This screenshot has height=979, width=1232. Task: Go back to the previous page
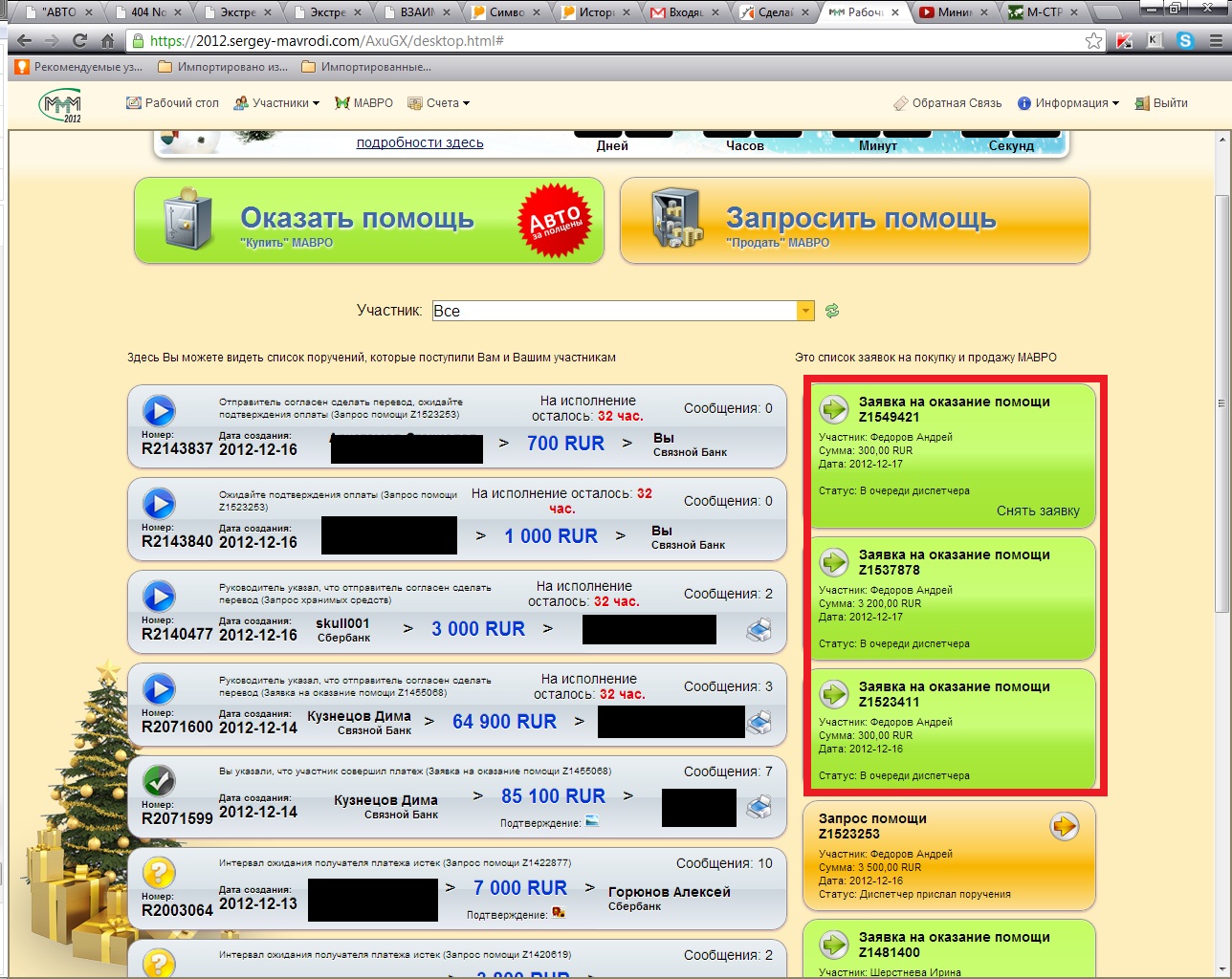(x=24, y=40)
